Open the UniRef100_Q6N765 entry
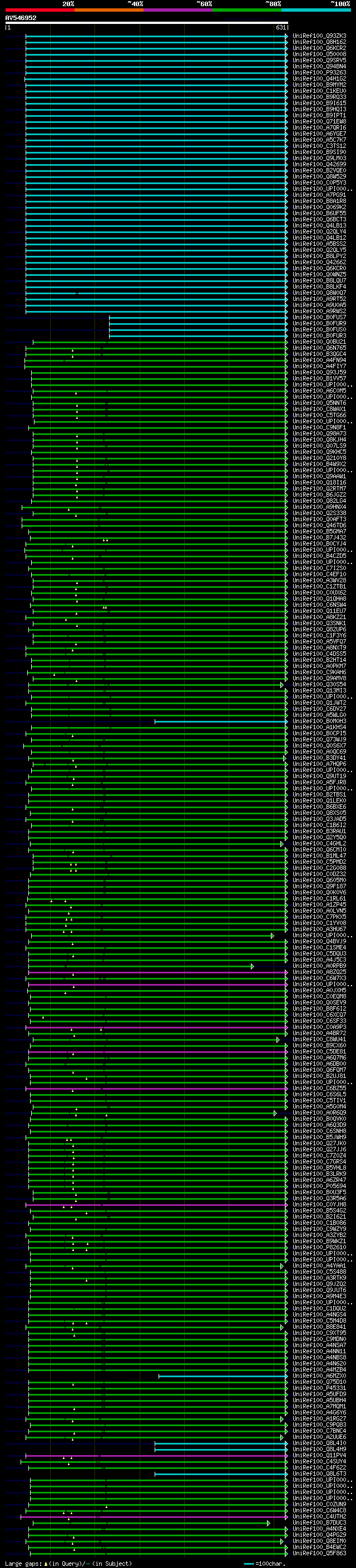 [319, 348]
